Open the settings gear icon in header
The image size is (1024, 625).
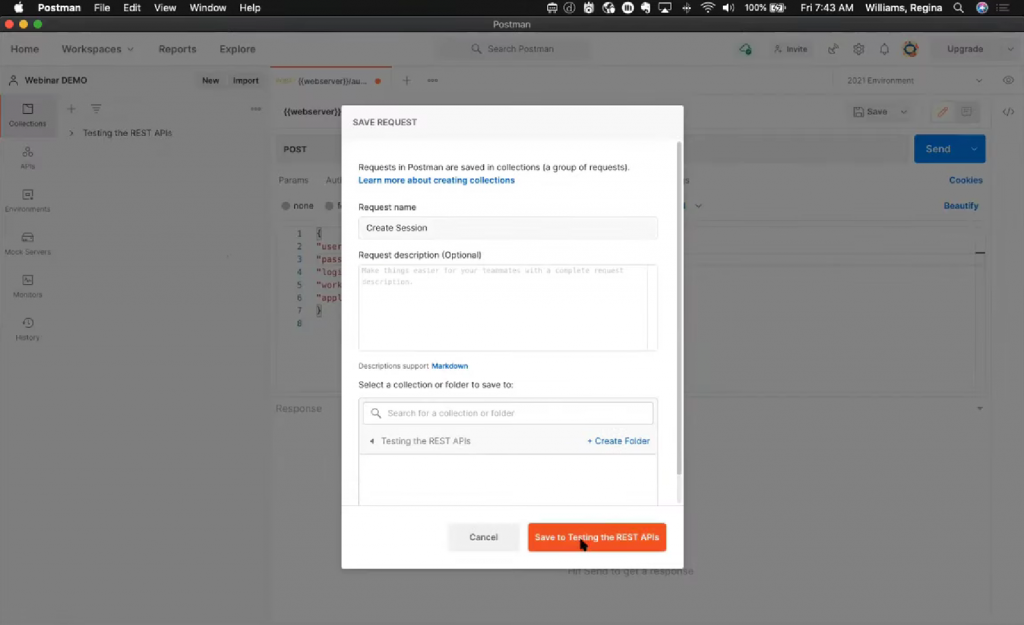859,49
